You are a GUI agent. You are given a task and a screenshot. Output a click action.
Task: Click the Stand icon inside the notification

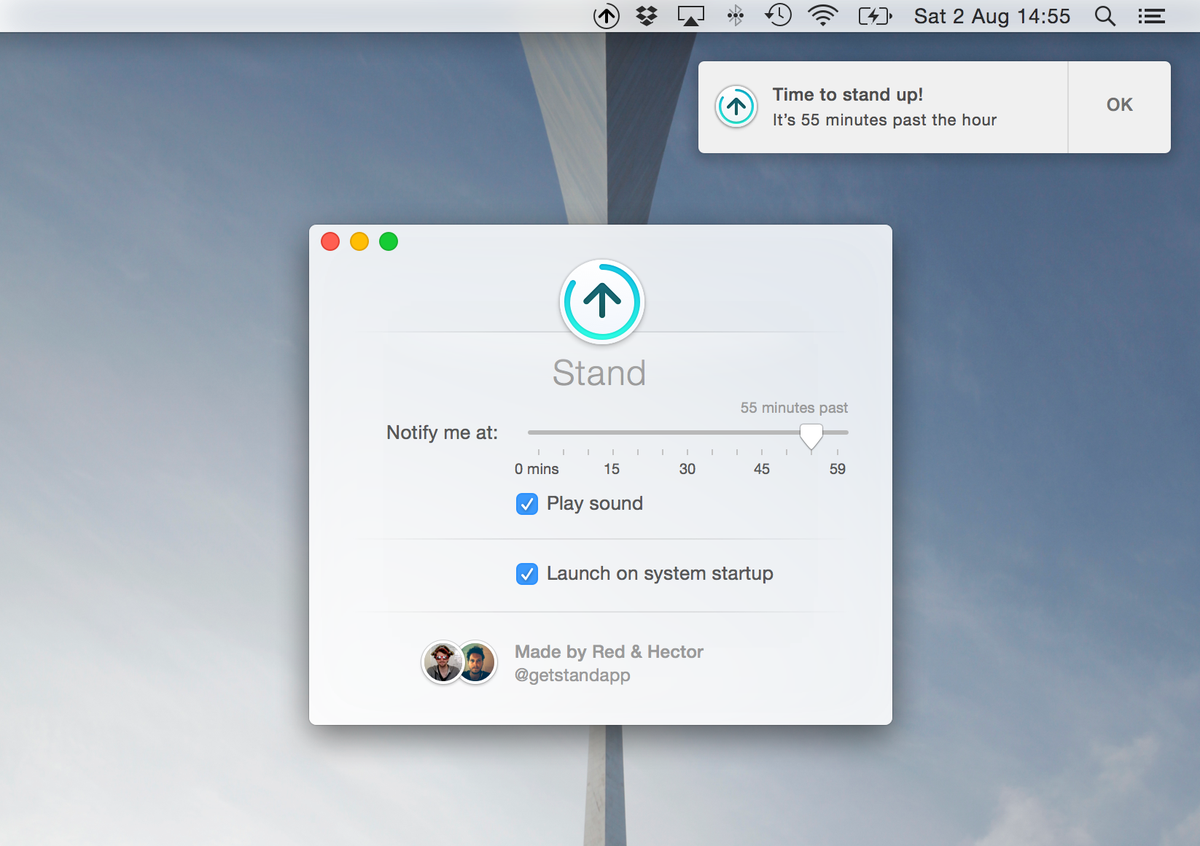coord(736,106)
